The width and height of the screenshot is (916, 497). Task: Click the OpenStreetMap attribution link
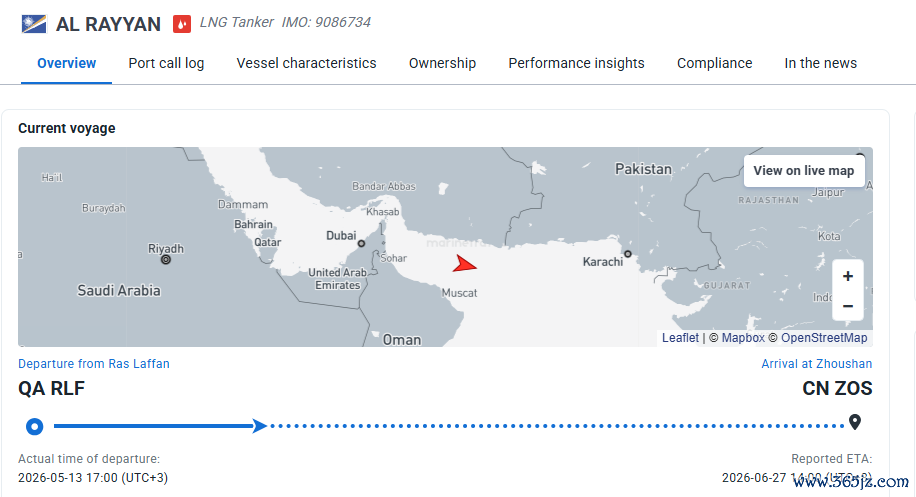pyautogui.click(x=824, y=338)
